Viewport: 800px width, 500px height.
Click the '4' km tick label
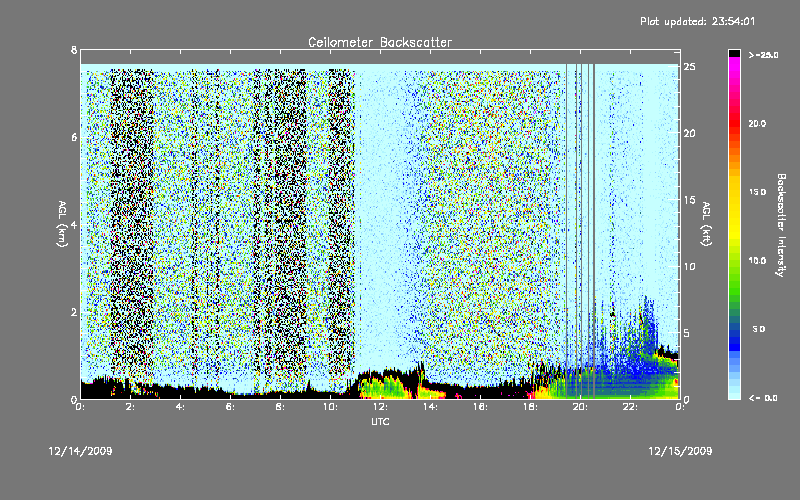pyautogui.click(x=74, y=224)
